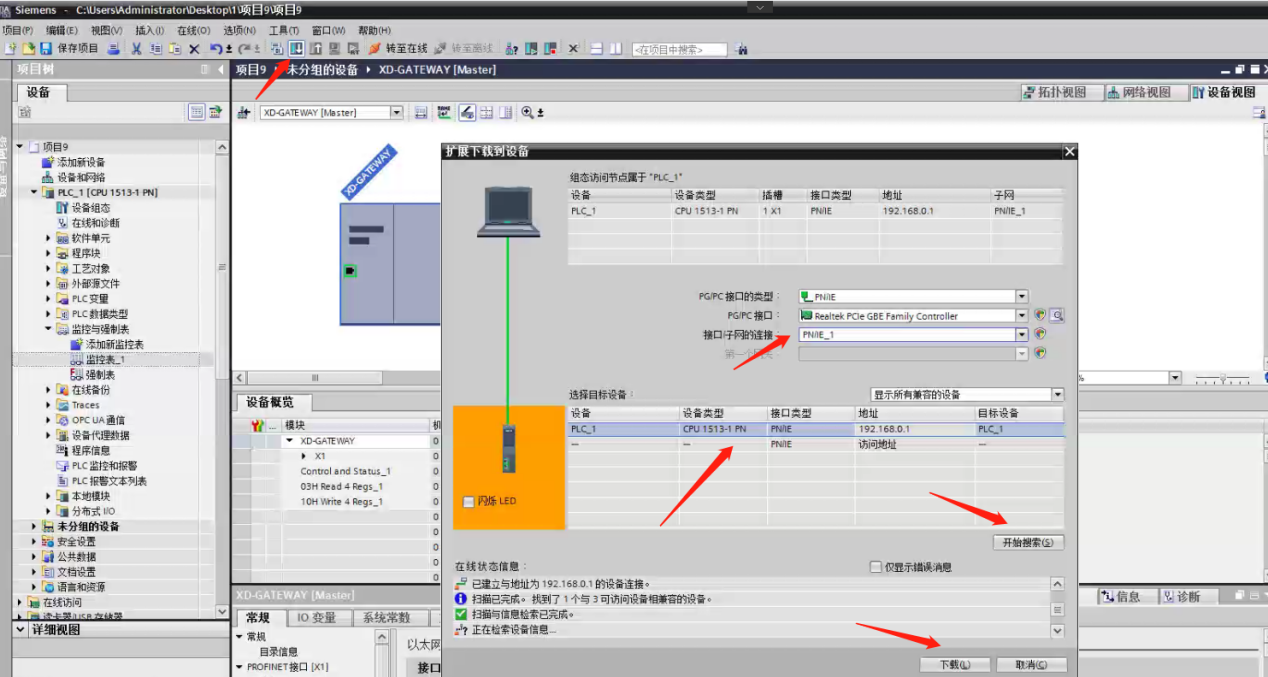Click the shield icon beside PG/PC interface
This screenshot has height=677, width=1268.
(1040, 315)
